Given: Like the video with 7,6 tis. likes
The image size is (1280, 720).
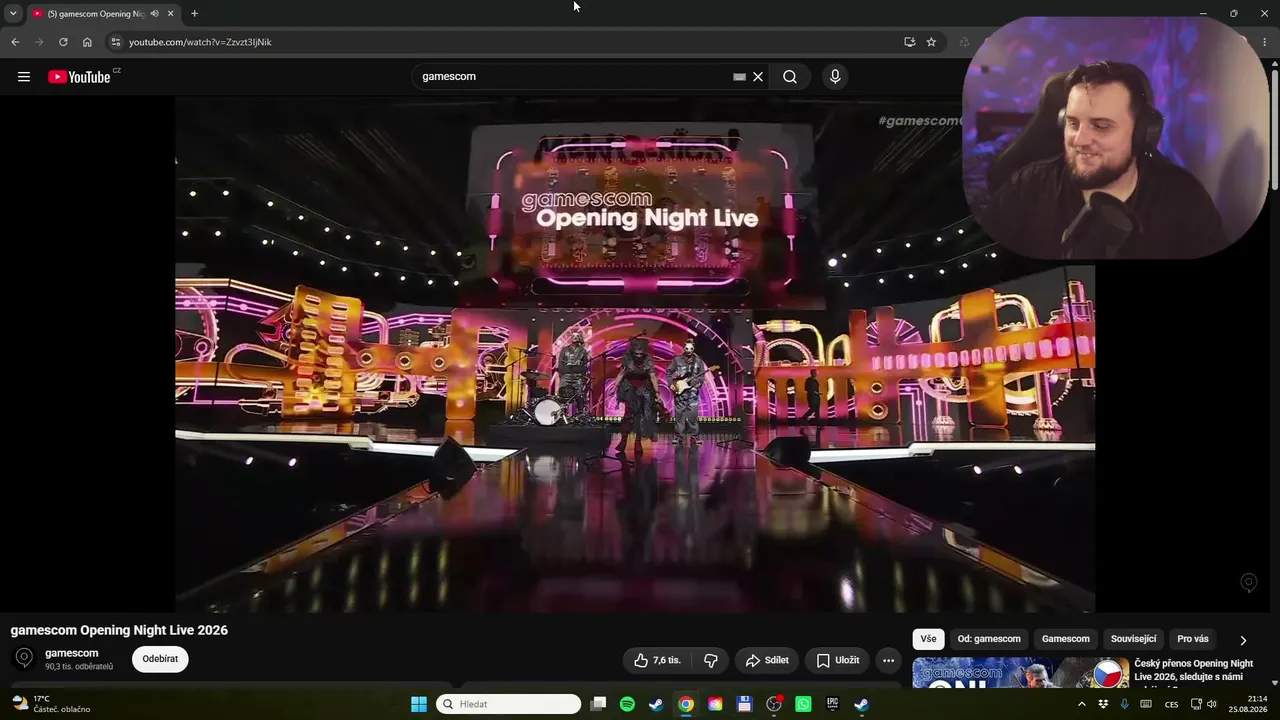Looking at the screenshot, I should click(x=657, y=660).
